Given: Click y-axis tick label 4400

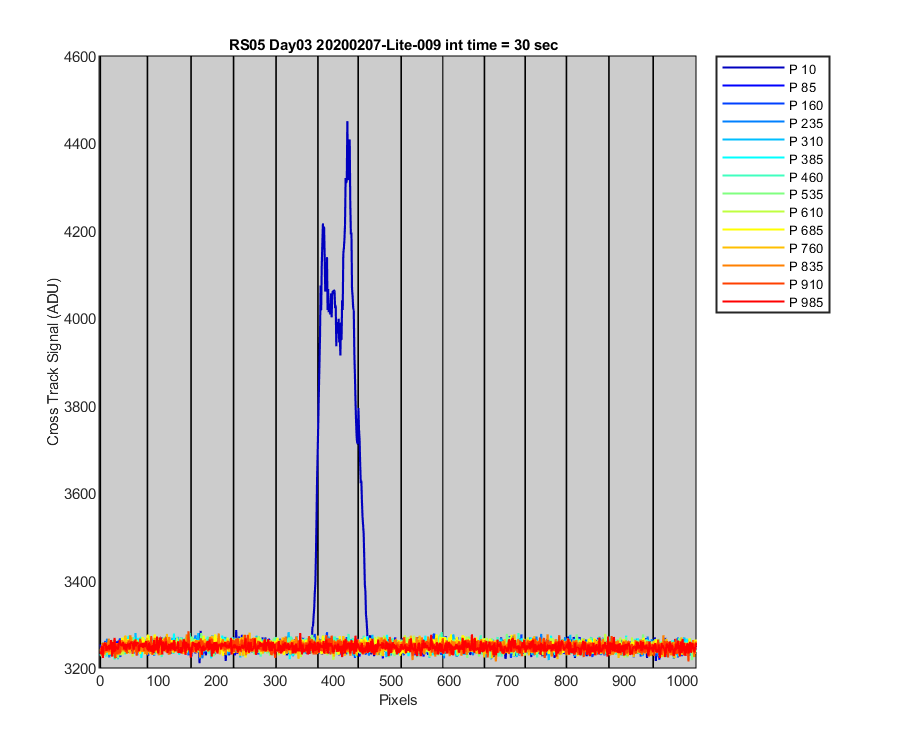Looking at the screenshot, I should coord(80,145).
